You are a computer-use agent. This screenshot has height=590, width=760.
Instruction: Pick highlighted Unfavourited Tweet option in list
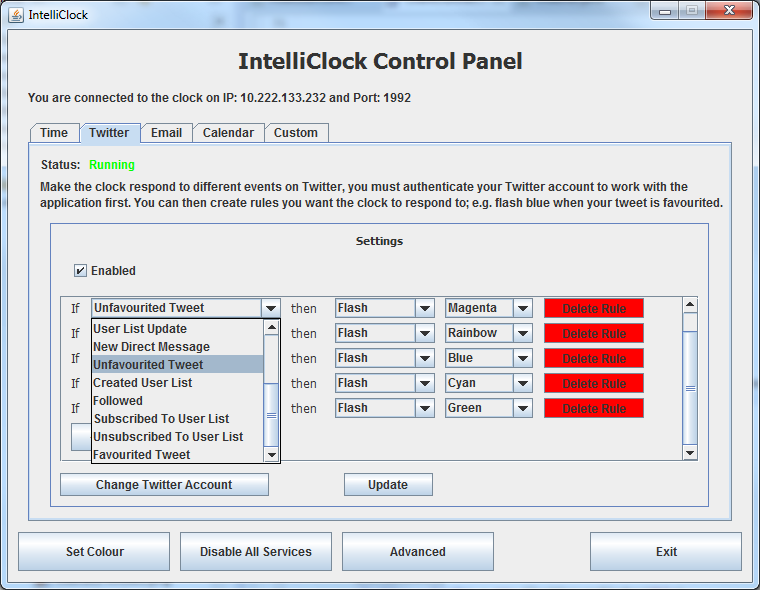pyautogui.click(x=178, y=365)
